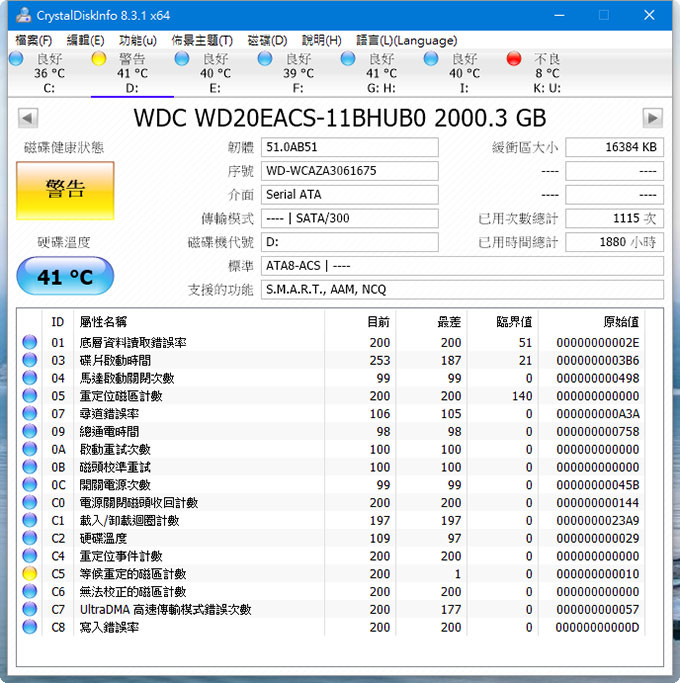Click status icon of attribute 07 row

pyautogui.click(x=30, y=414)
